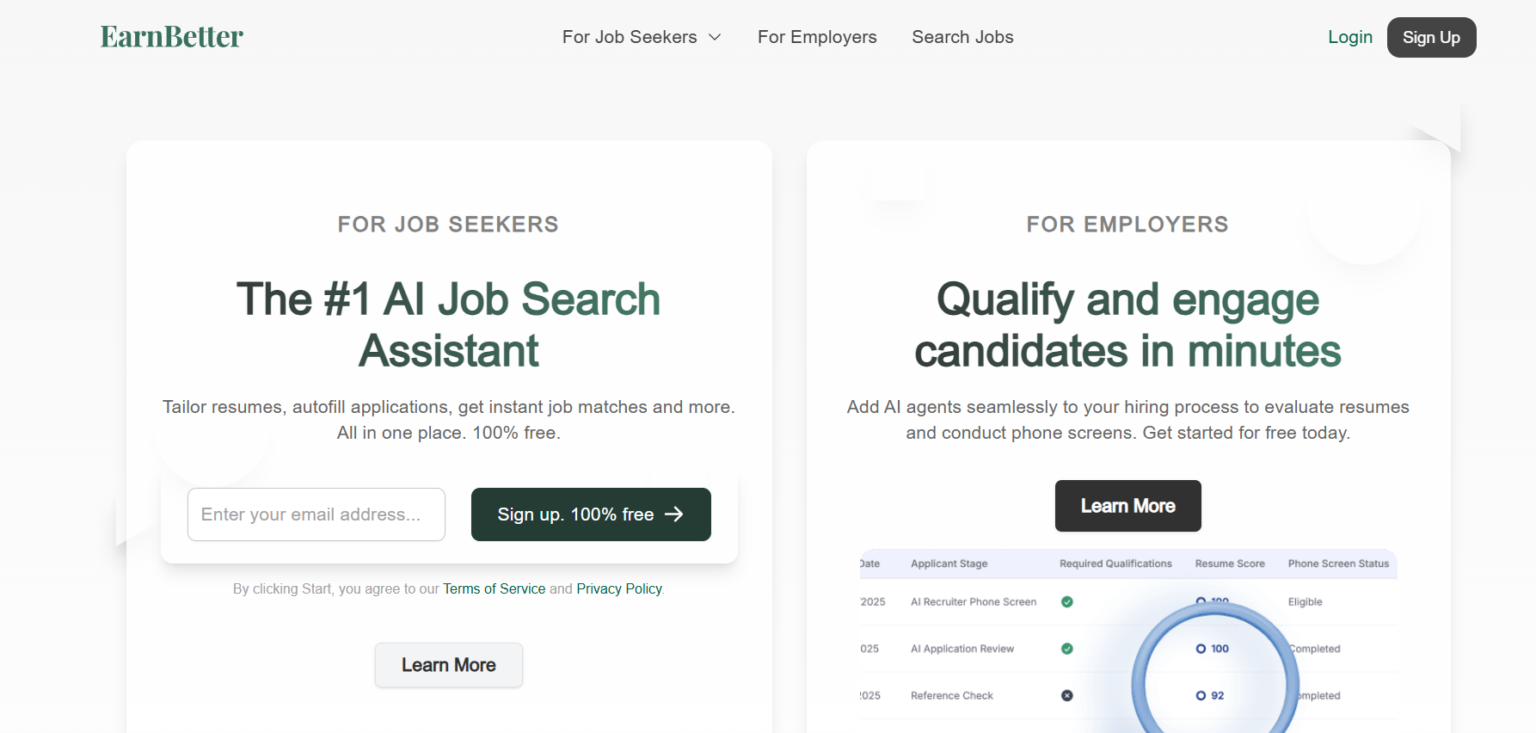
Task: Click the Login link
Action: [1350, 37]
